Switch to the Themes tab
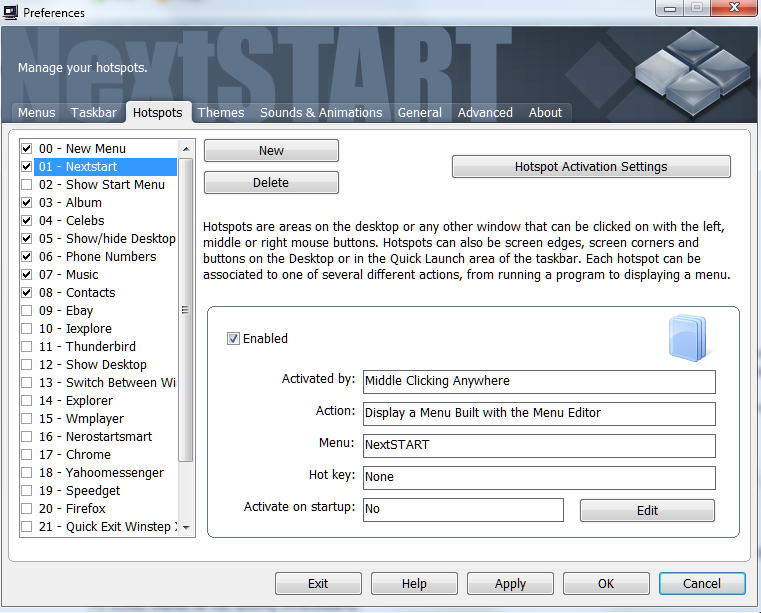The width and height of the screenshot is (761, 613). coord(220,113)
